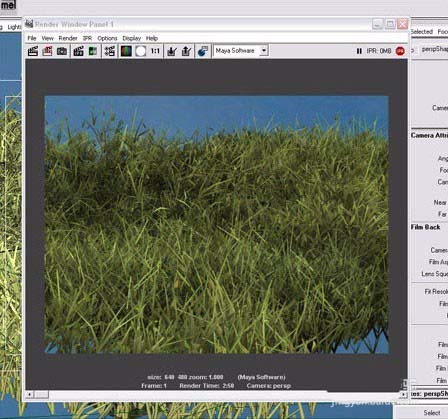
Task: Click the Render Time: 2:58 status text
Action: click(207, 386)
